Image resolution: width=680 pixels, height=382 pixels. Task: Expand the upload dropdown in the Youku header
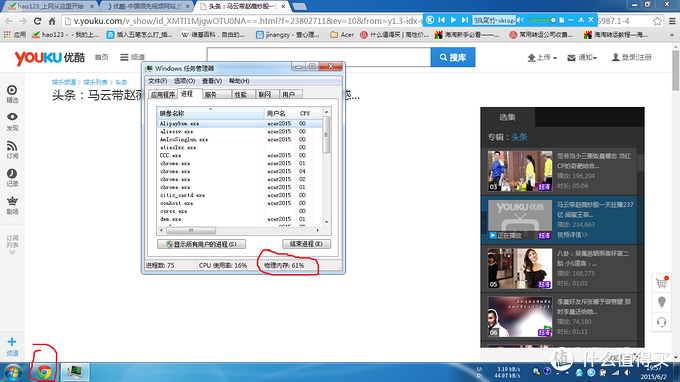click(x=542, y=57)
